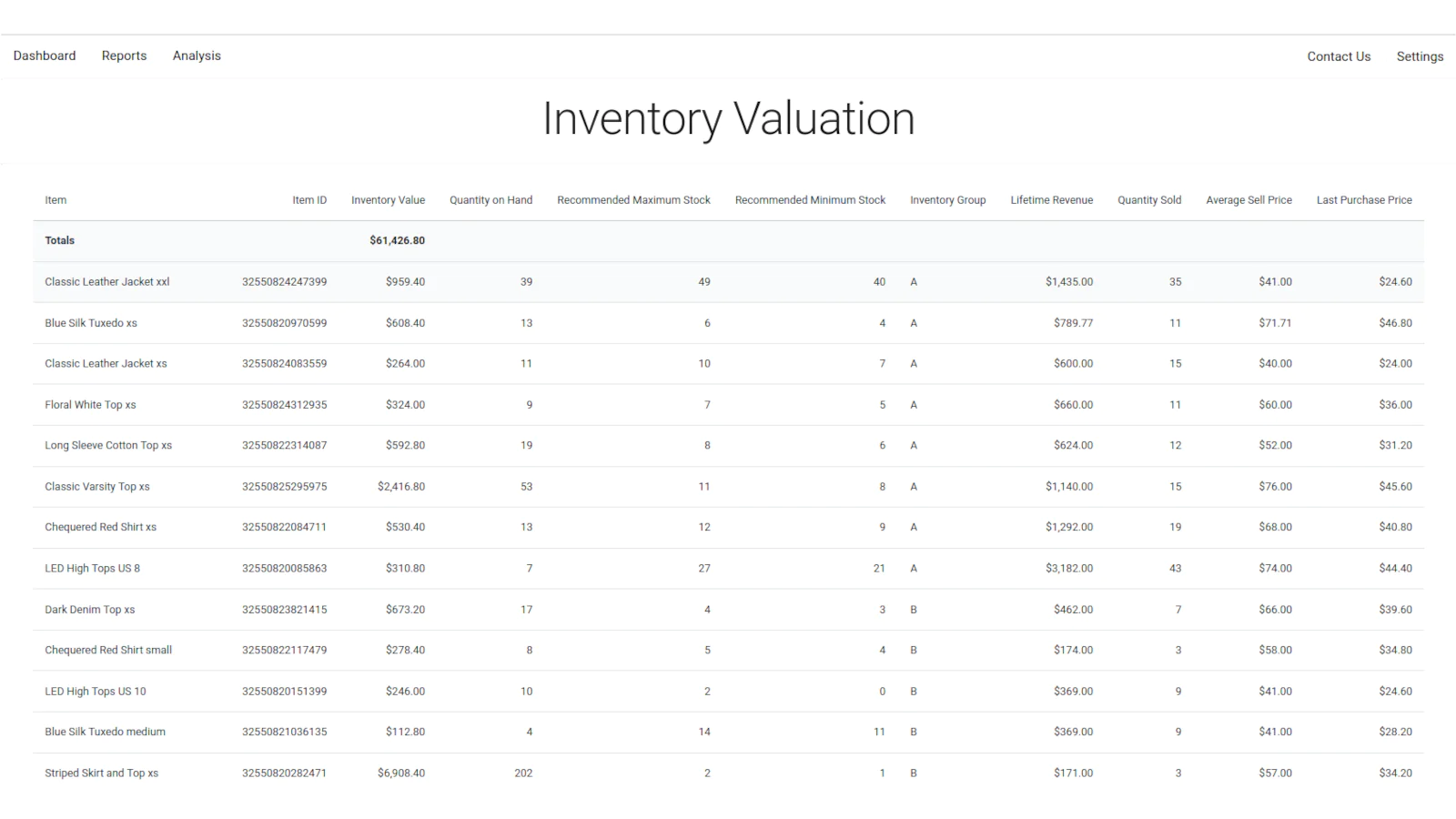Sort by the Item column header

coord(56,200)
